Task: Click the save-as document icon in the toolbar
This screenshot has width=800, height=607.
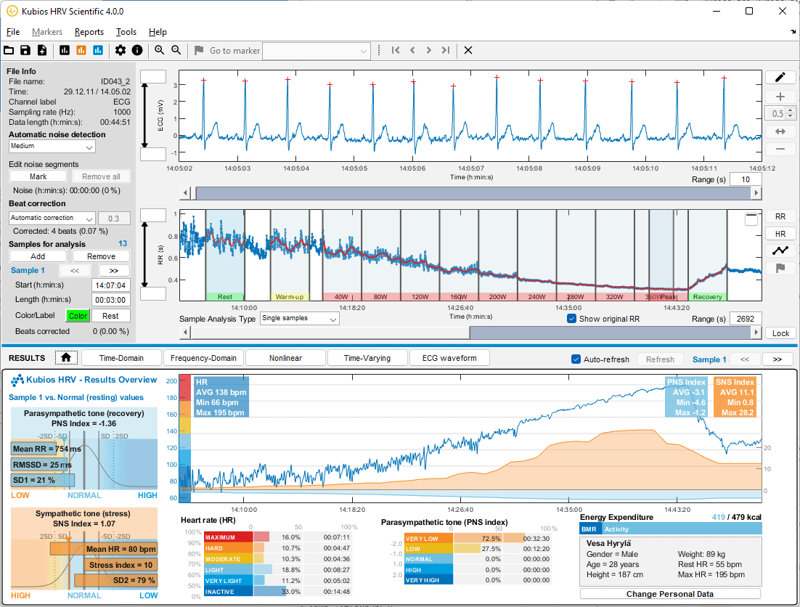Action: click(x=42, y=50)
